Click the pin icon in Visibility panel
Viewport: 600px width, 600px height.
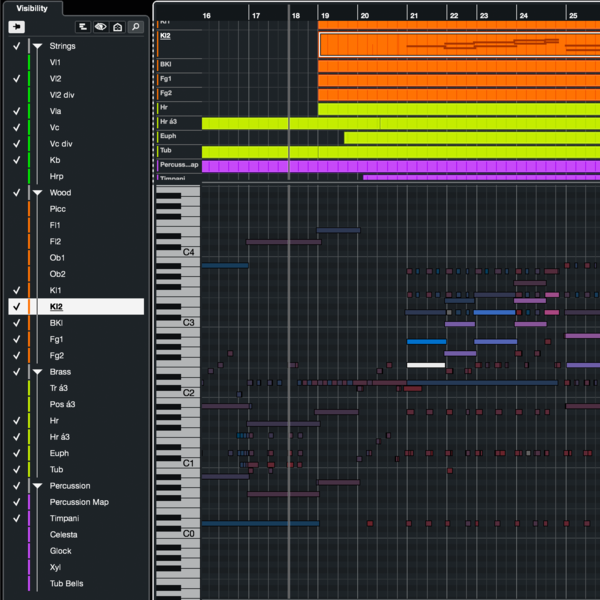tap(17, 27)
